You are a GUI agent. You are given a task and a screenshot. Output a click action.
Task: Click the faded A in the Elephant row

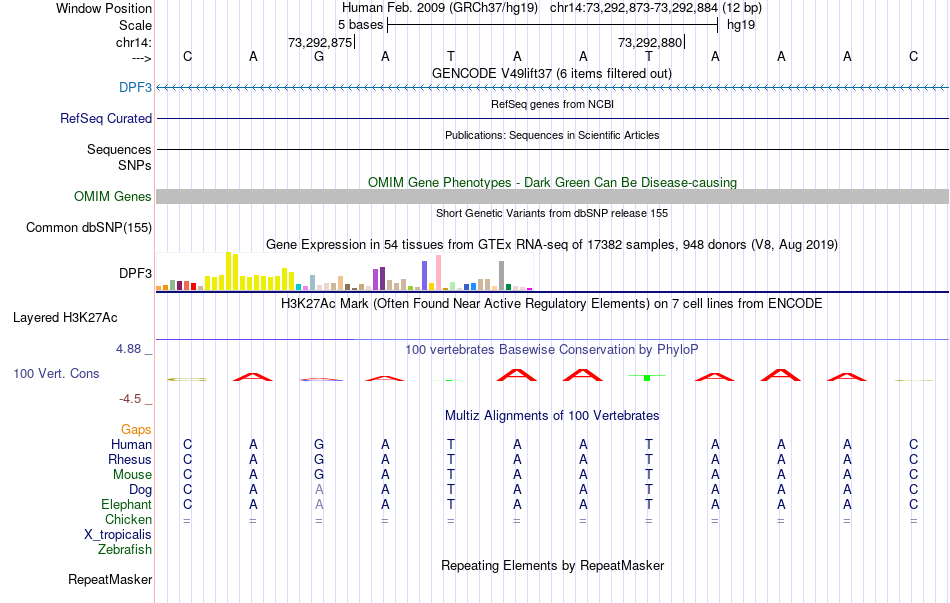click(319, 504)
